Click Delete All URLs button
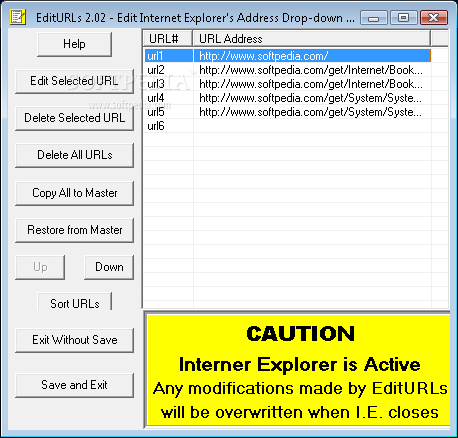 tap(74, 155)
